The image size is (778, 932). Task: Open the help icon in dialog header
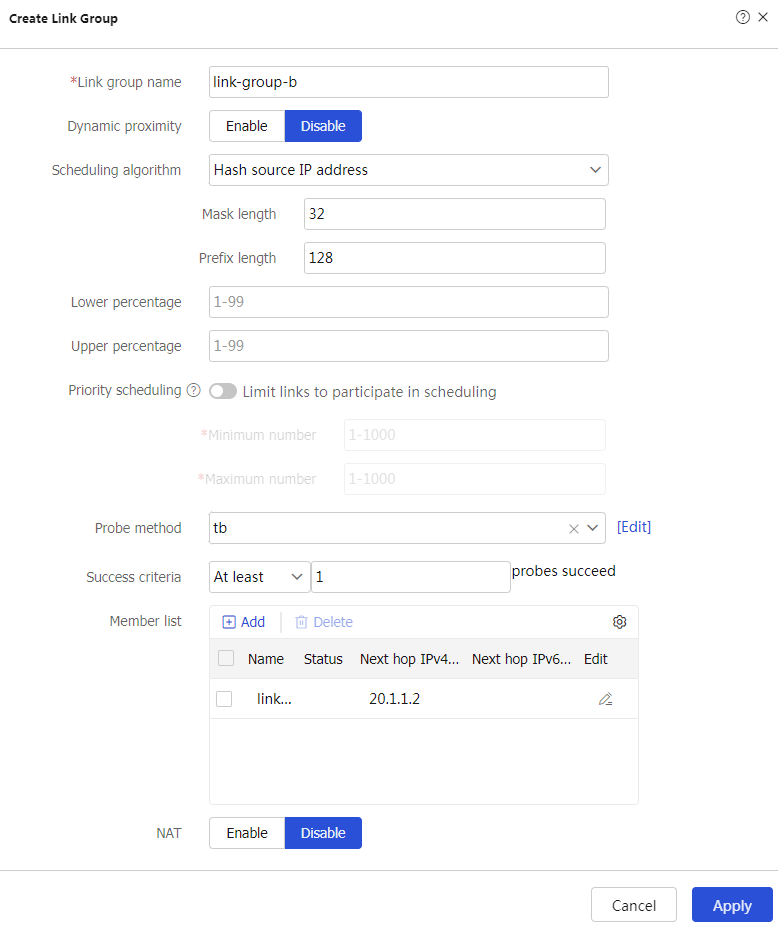coord(742,17)
